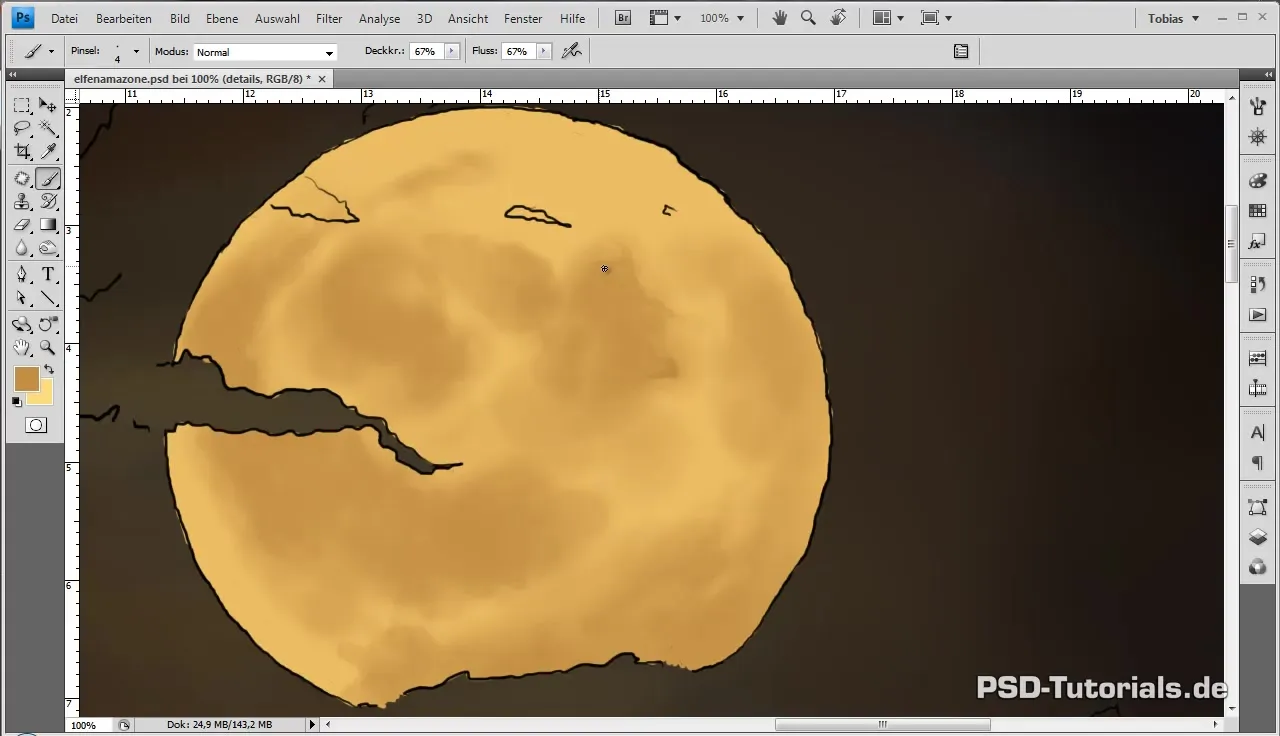This screenshot has height=736, width=1280.
Task: Swap foreground and background colors
Action: click(x=48, y=370)
